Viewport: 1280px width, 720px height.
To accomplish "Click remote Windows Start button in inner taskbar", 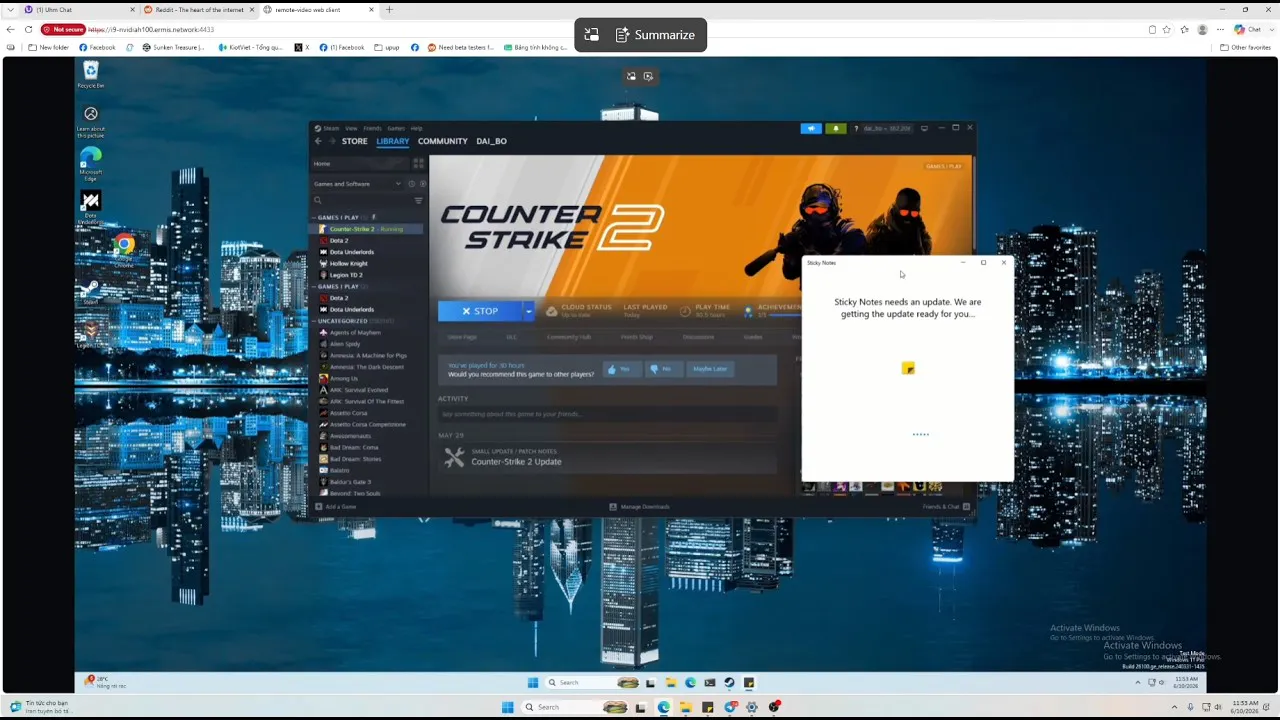I will coord(533,682).
